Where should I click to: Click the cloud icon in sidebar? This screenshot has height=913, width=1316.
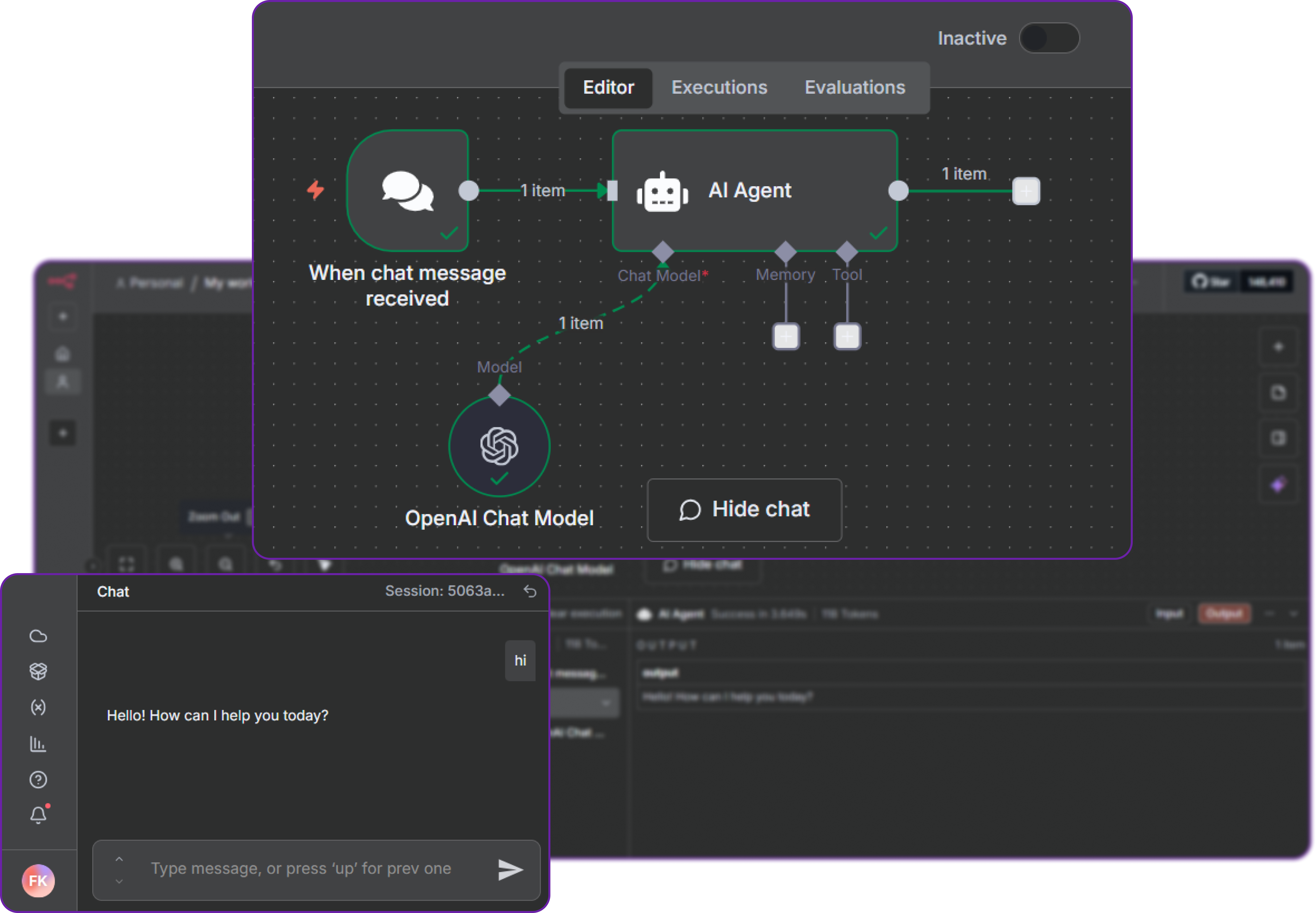(x=38, y=635)
